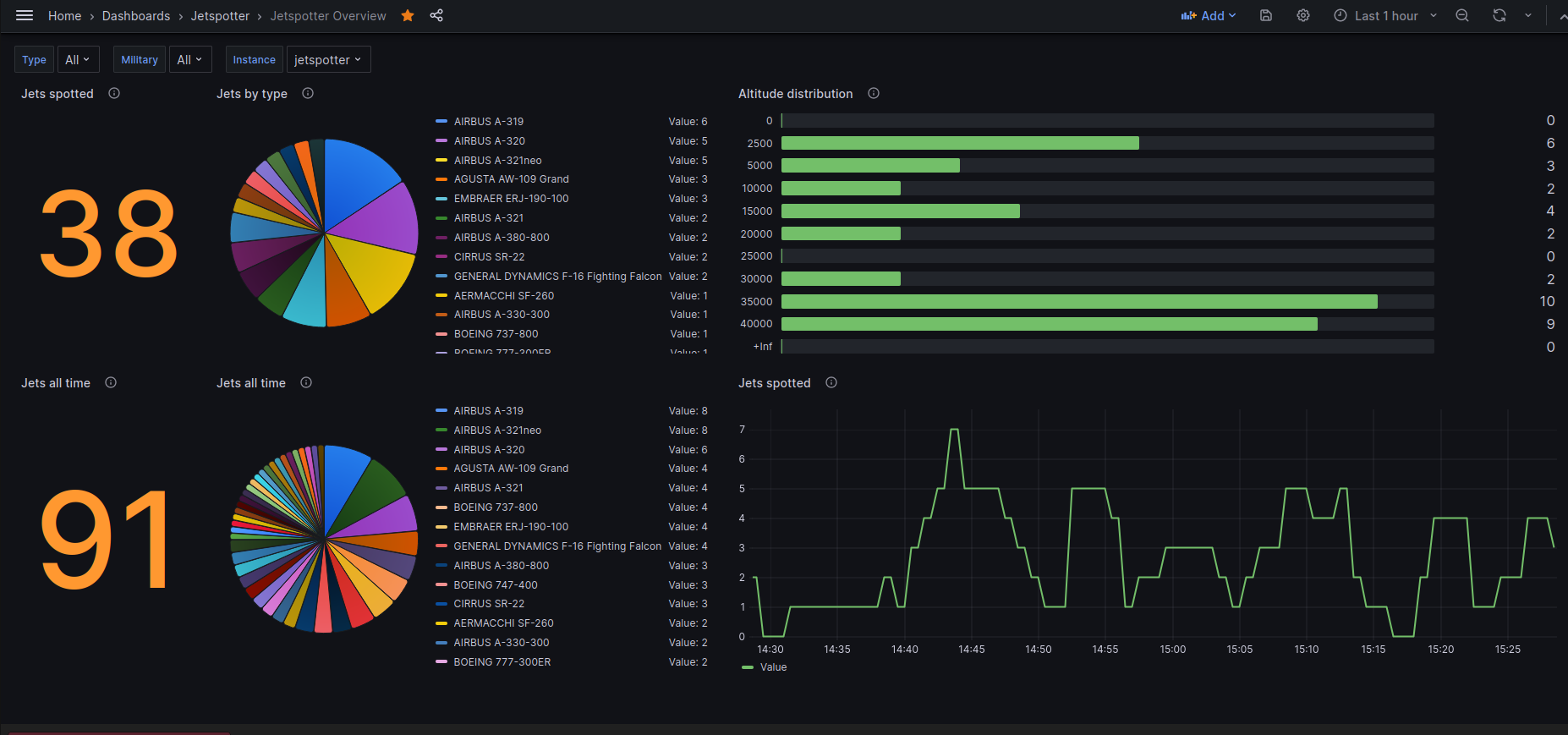Toggle F-16 Fighting Falcon in Jets by type legend

(x=558, y=277)
